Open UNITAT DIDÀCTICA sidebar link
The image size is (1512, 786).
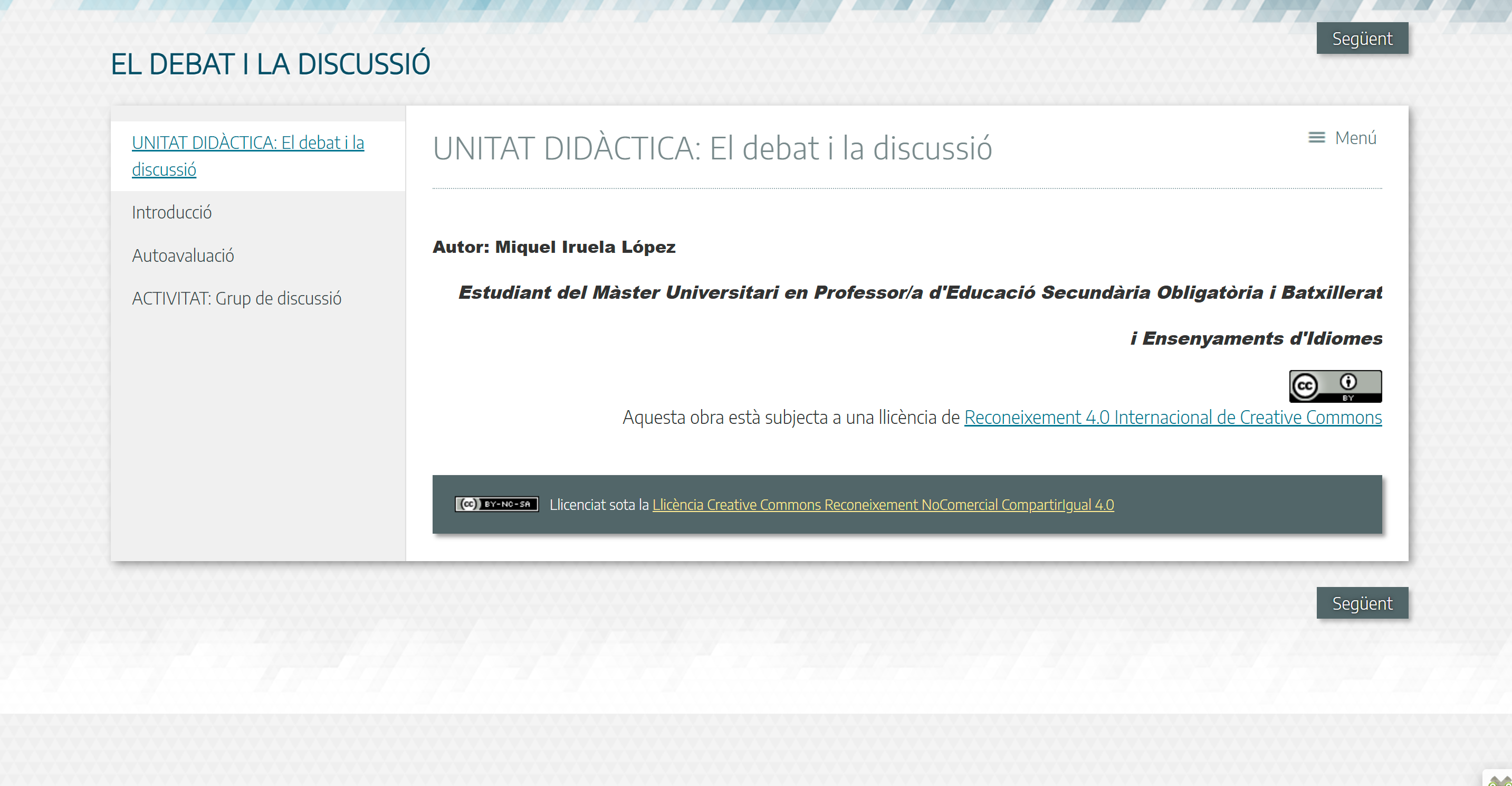(247, 156)
